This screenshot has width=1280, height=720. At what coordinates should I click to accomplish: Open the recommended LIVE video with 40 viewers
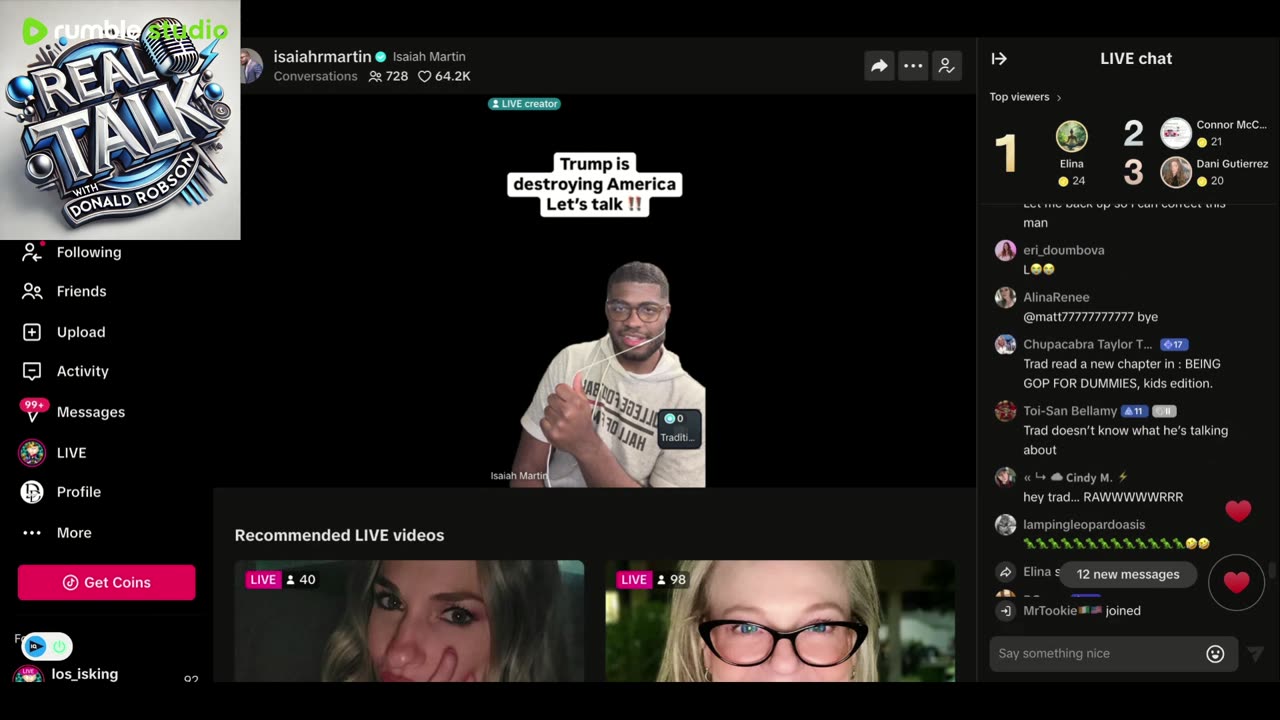click(x=409, y=621)
